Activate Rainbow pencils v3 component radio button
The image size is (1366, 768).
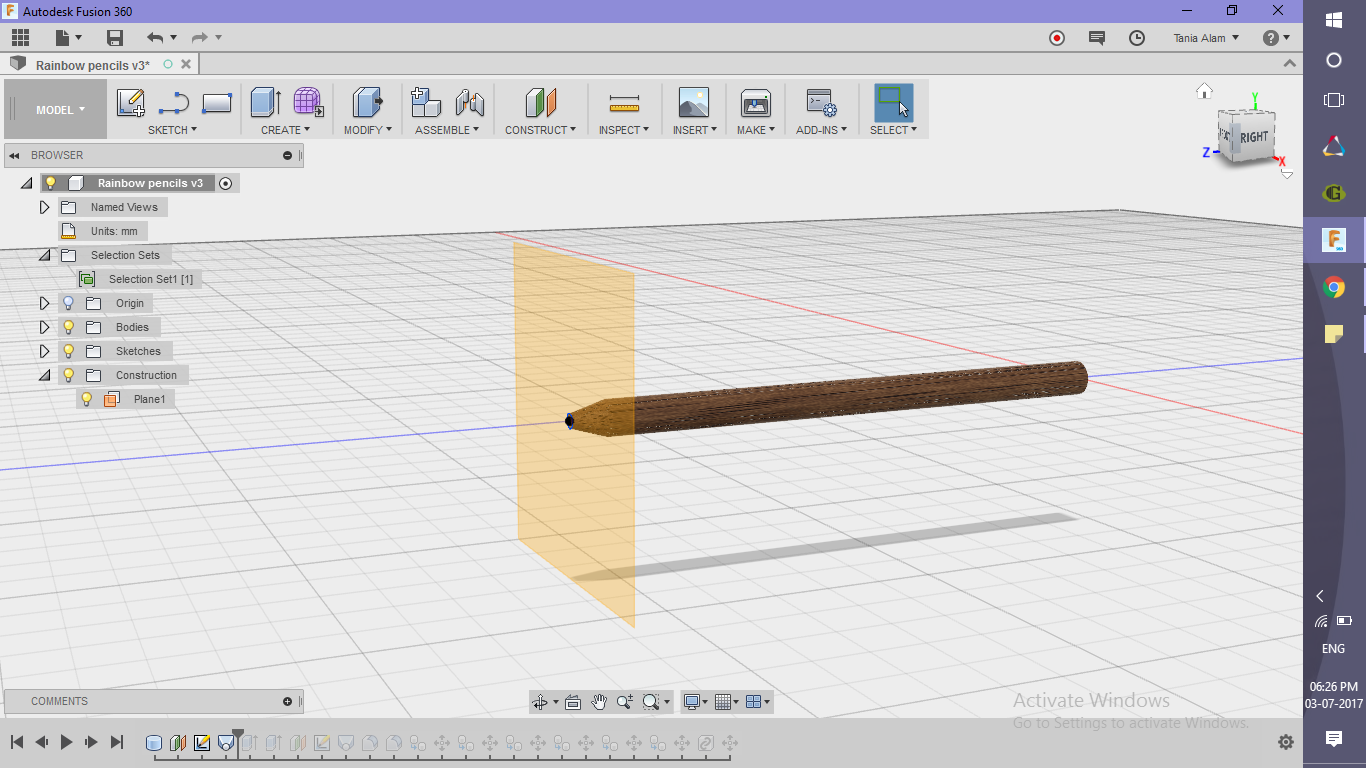226,183
